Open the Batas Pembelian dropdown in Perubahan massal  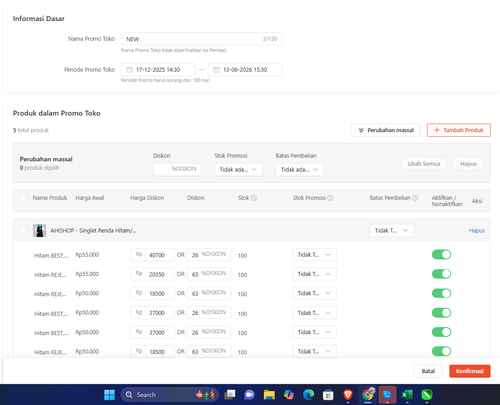pyautogui.click(x=299, y=170)
